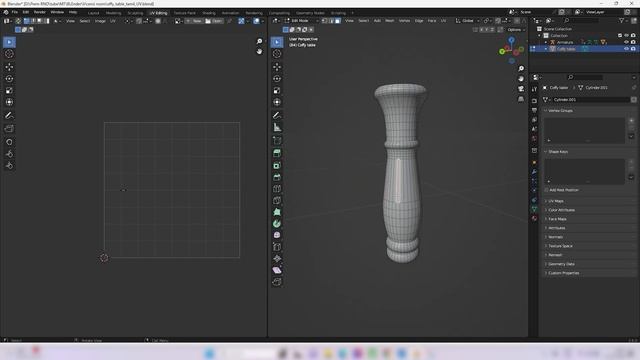Select the Edge Slide tool

277,247
